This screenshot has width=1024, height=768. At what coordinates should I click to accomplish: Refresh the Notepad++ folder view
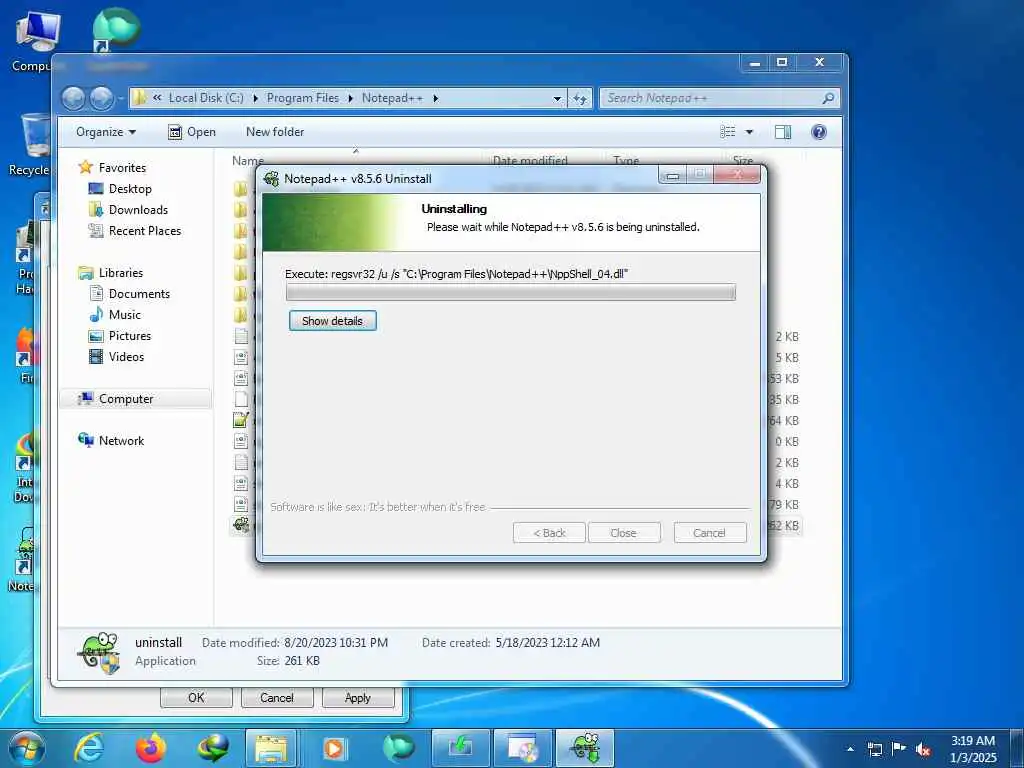pos(580,99)
